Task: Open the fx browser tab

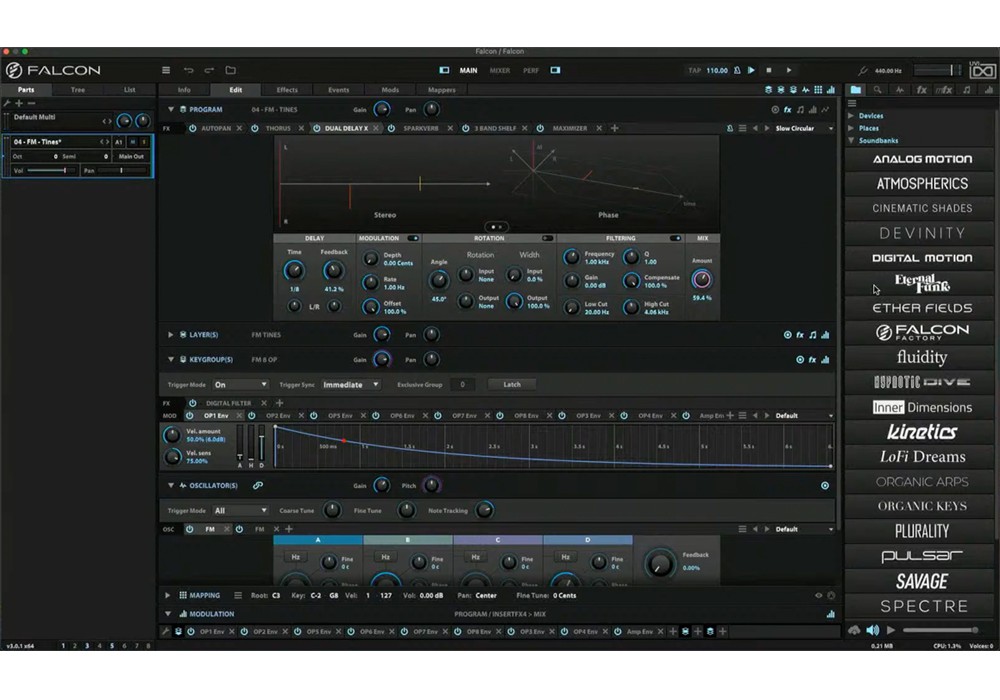Action: 922,90
